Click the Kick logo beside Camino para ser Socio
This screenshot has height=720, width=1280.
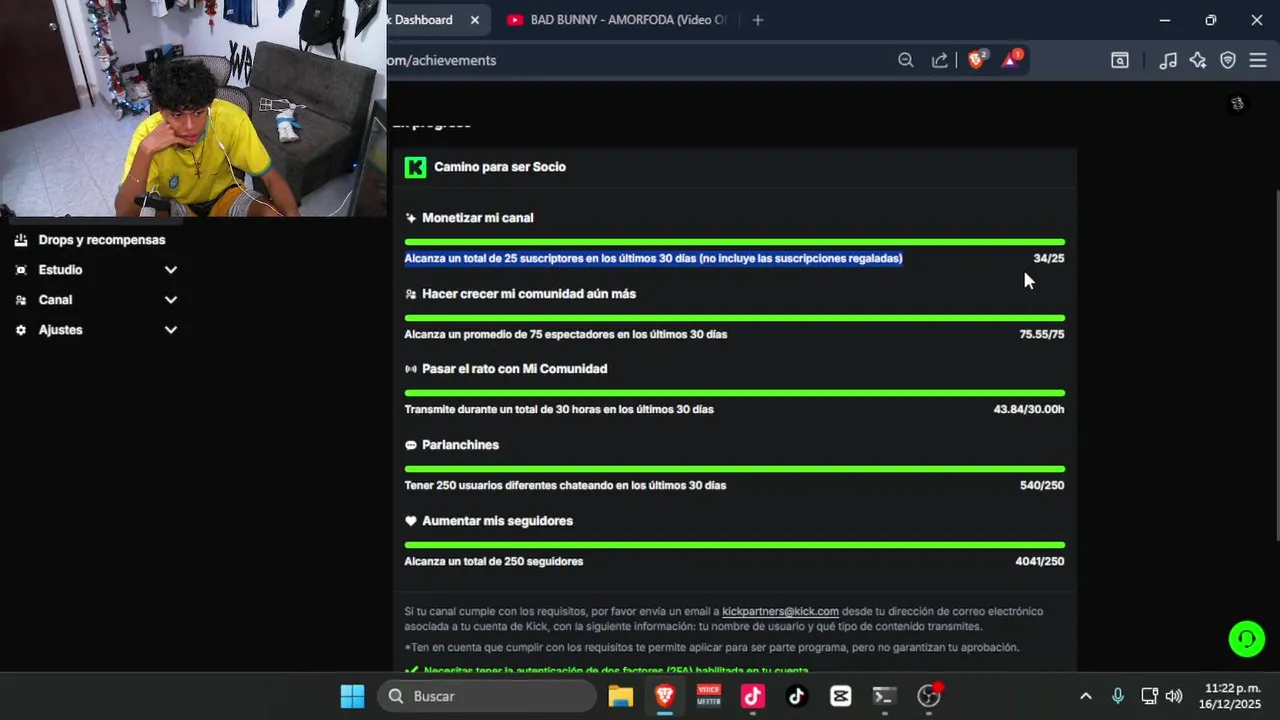point(415,167)
